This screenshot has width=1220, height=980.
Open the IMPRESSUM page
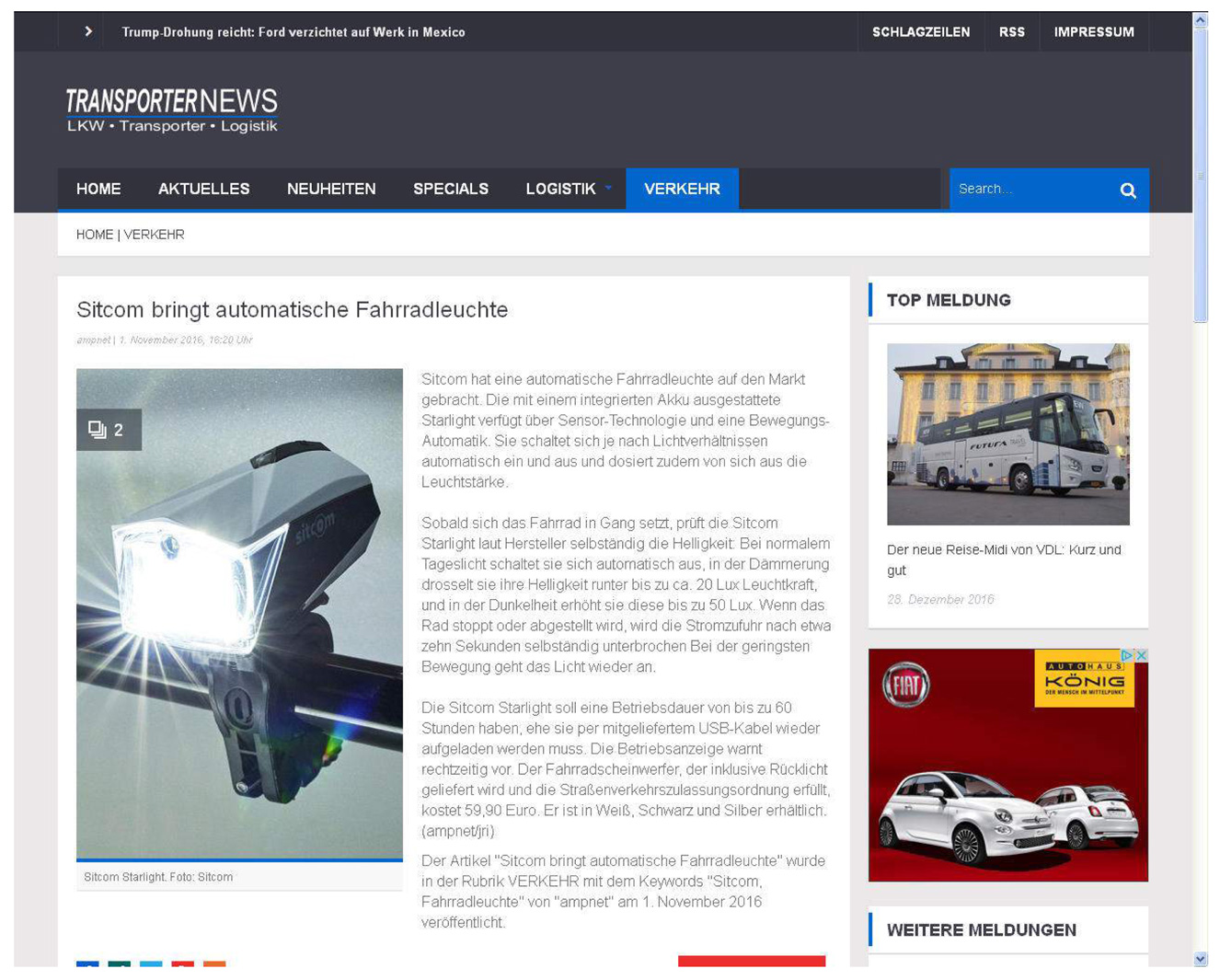tap(1093, 32)
